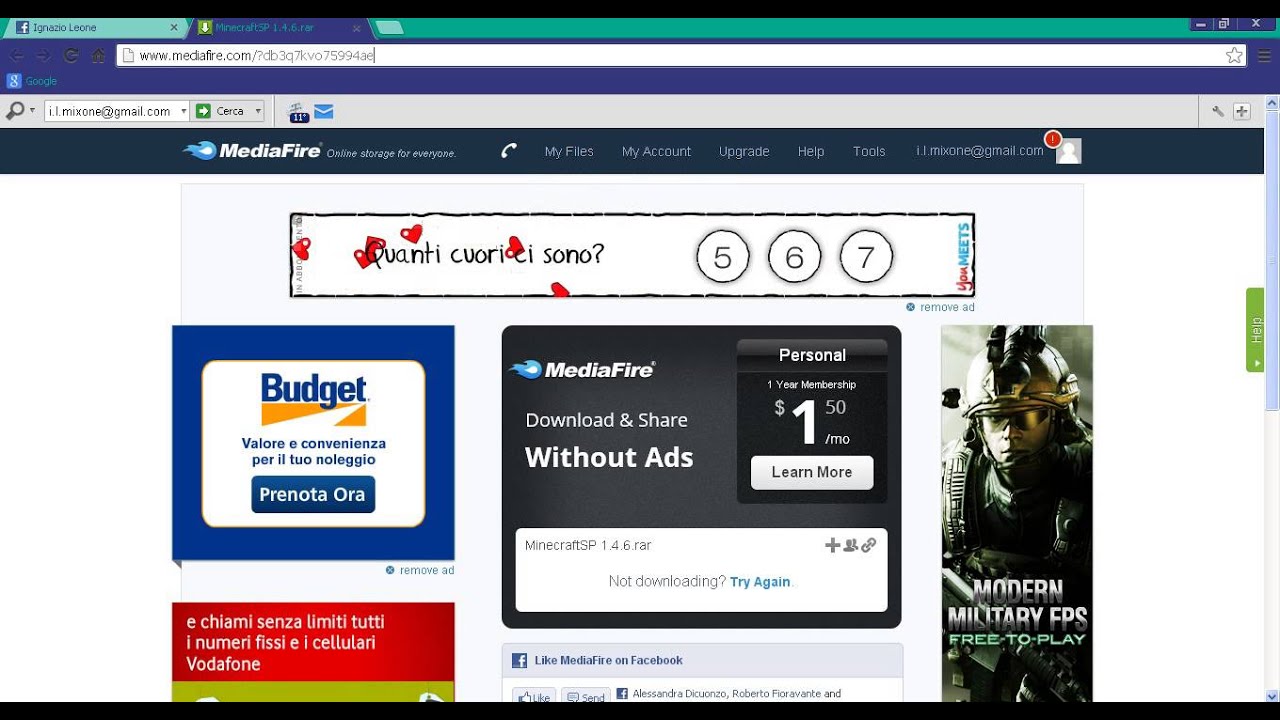Click the Google bookmark icon
This screenshot has width=1280, height=720.
(x=14, y=81)
